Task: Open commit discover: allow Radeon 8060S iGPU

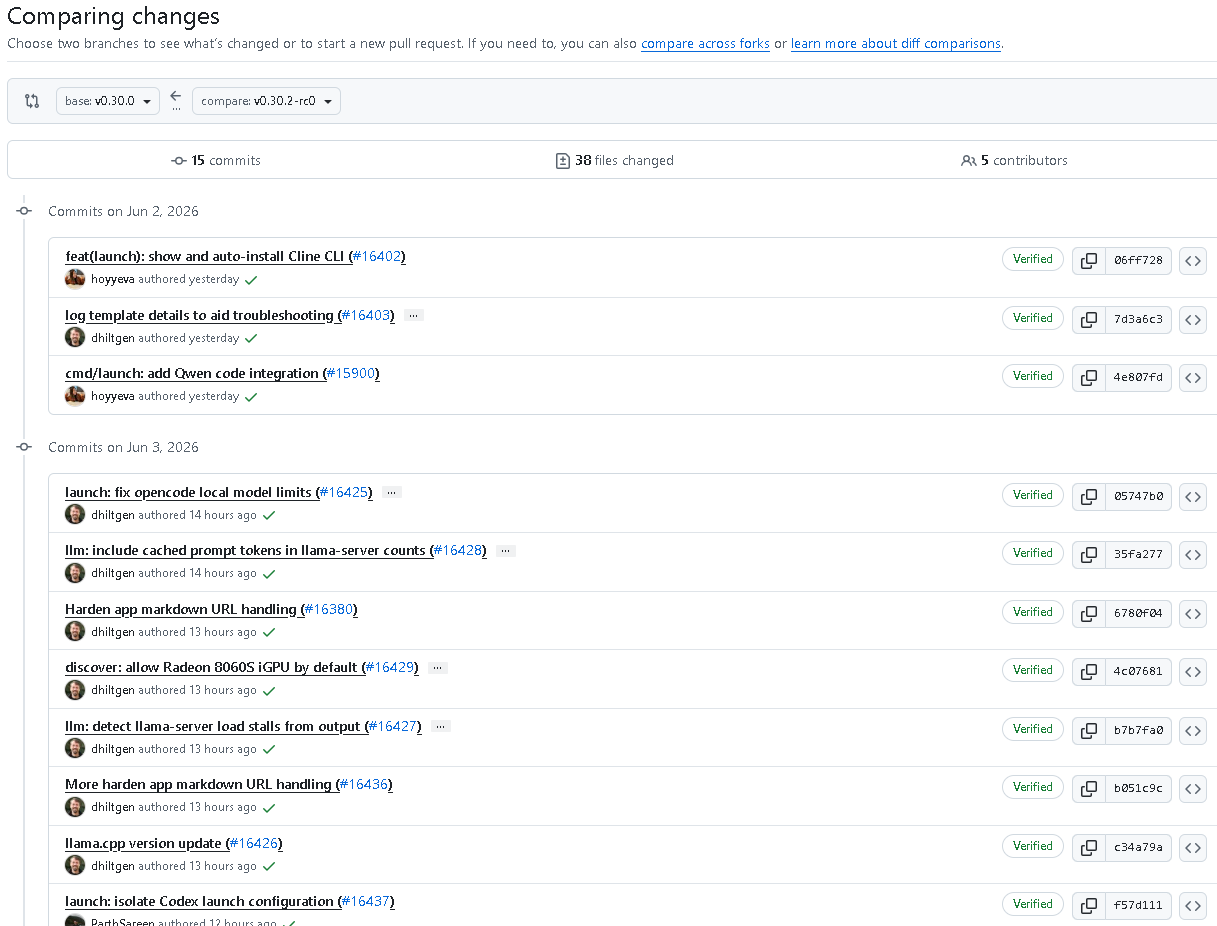Action: 211,667
